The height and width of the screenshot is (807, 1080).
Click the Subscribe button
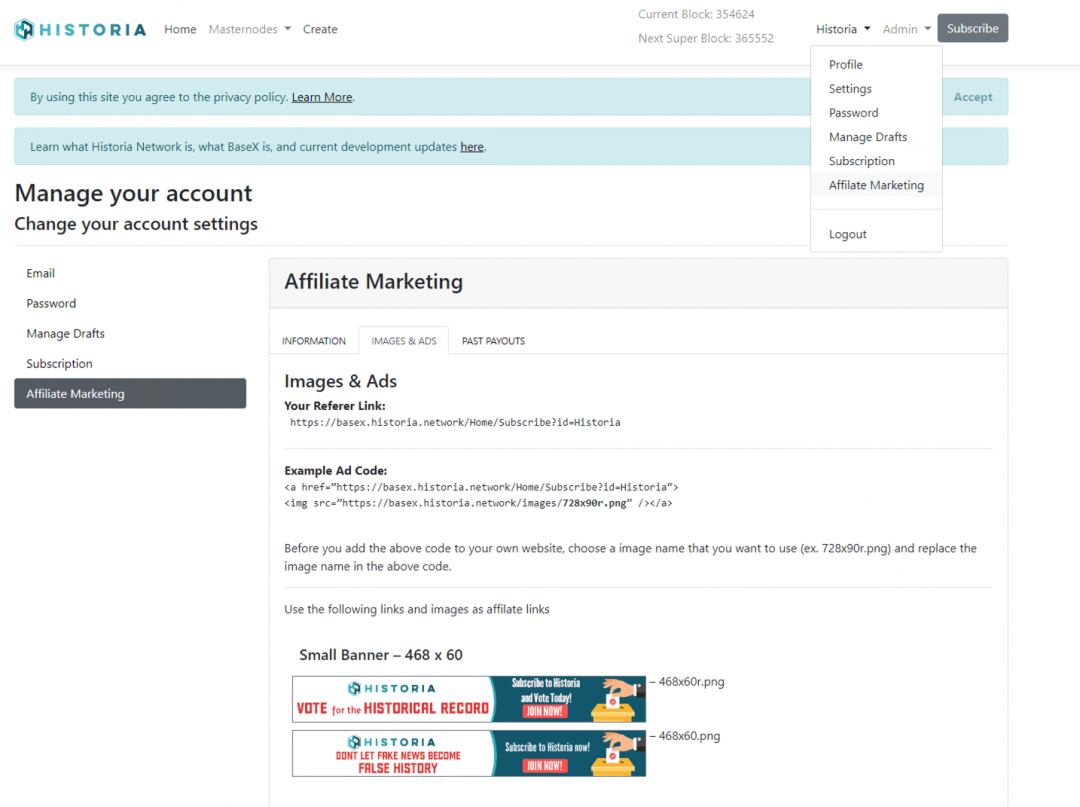[x=972, y=28]
